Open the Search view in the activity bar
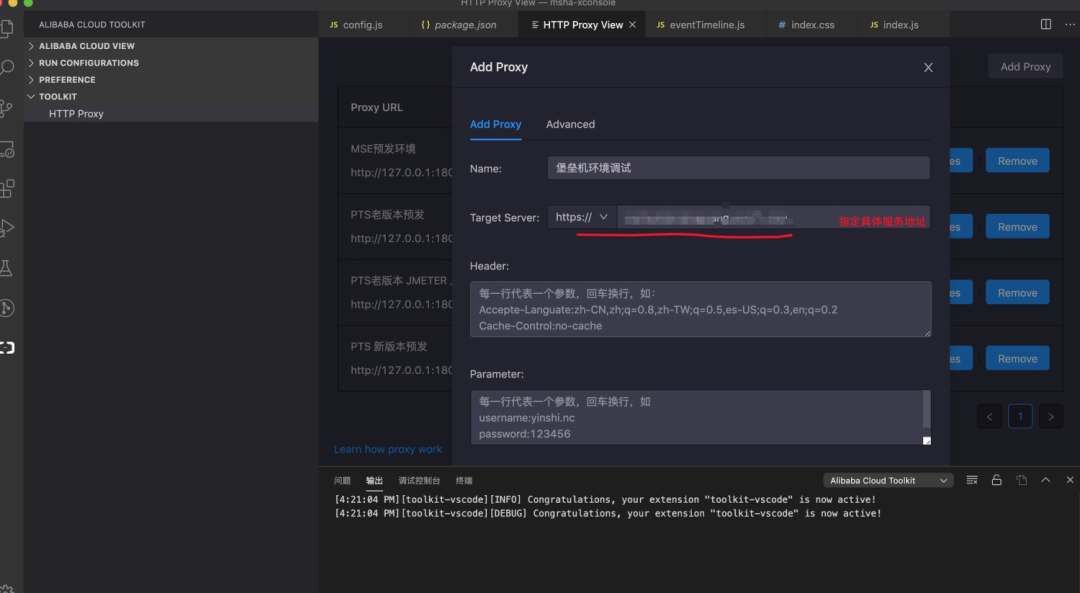This screenshot has width=1080, height=593. coord(7,67)
